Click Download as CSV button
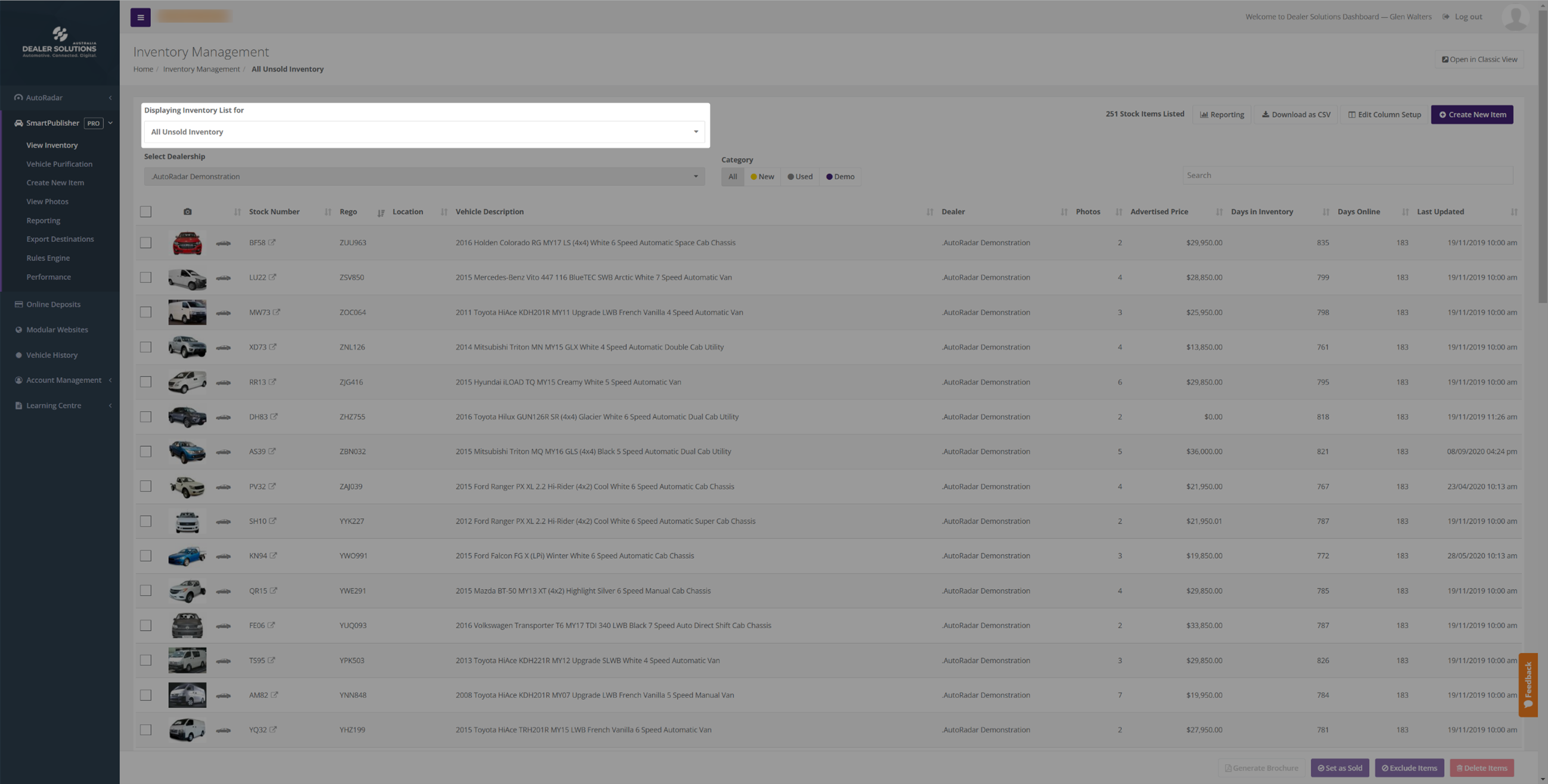This screenshot has height=784, width=1548. (1296, 115)
